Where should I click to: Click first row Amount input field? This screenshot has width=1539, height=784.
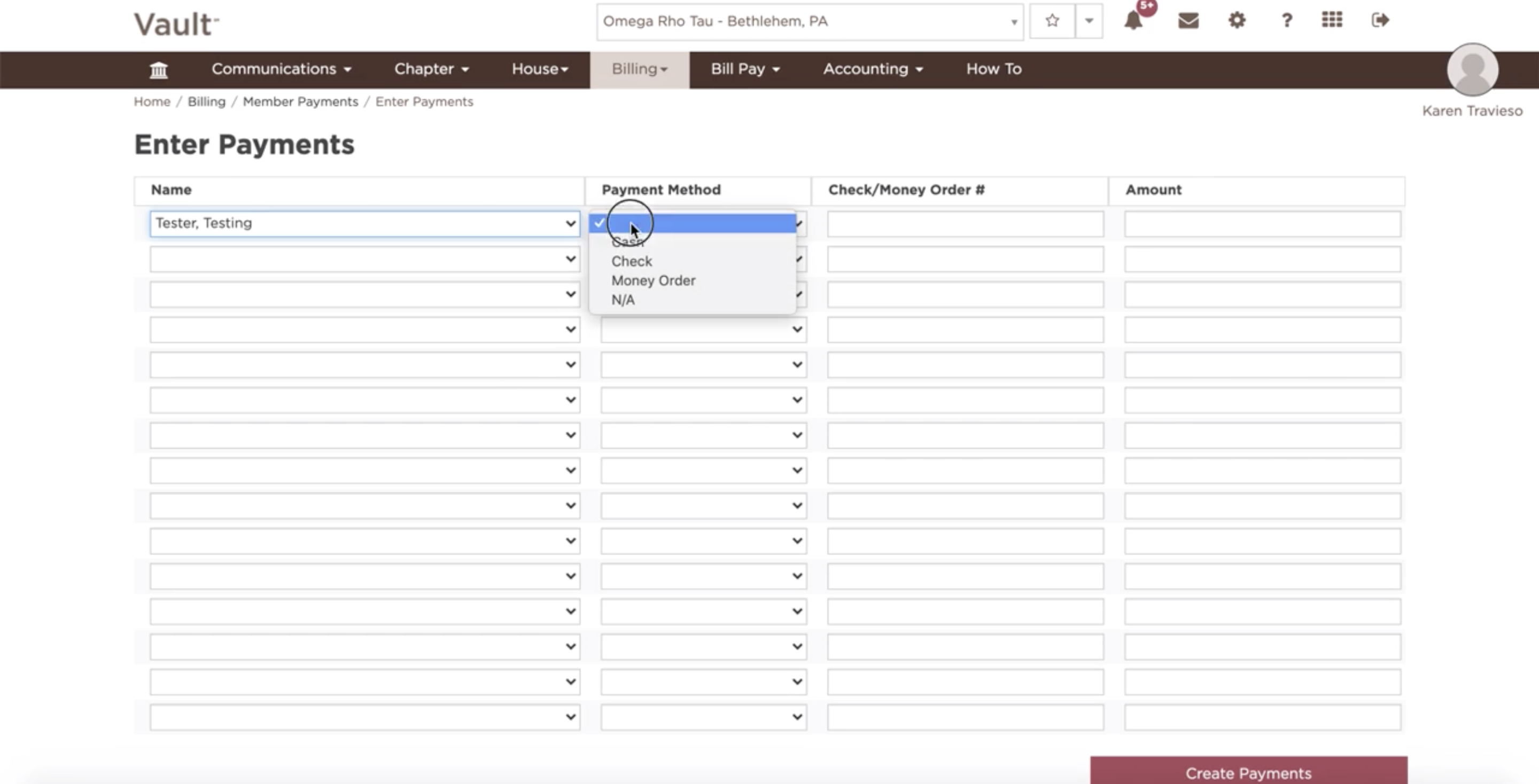click(1262, 224)
